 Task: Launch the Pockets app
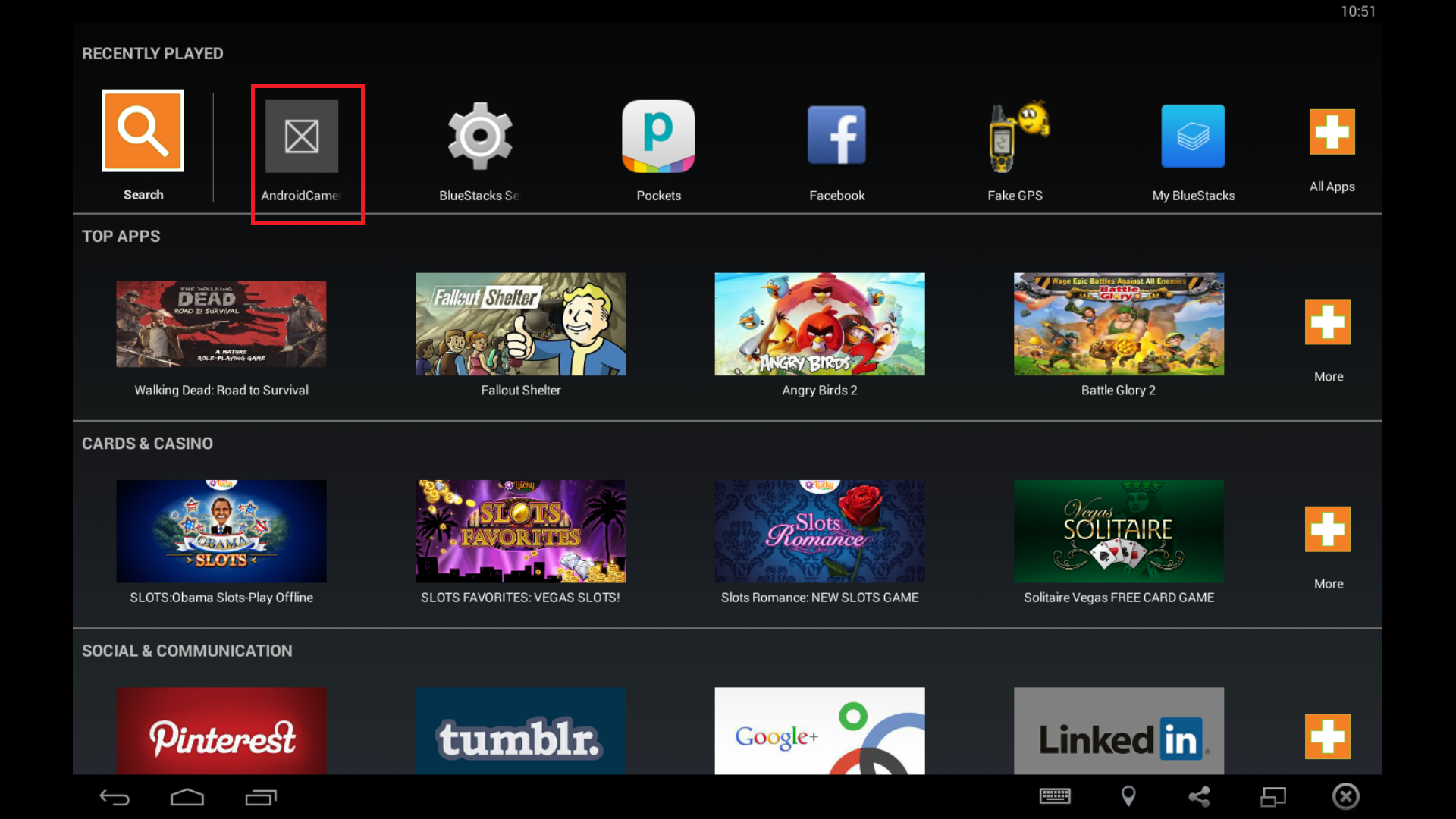(658, 136)
